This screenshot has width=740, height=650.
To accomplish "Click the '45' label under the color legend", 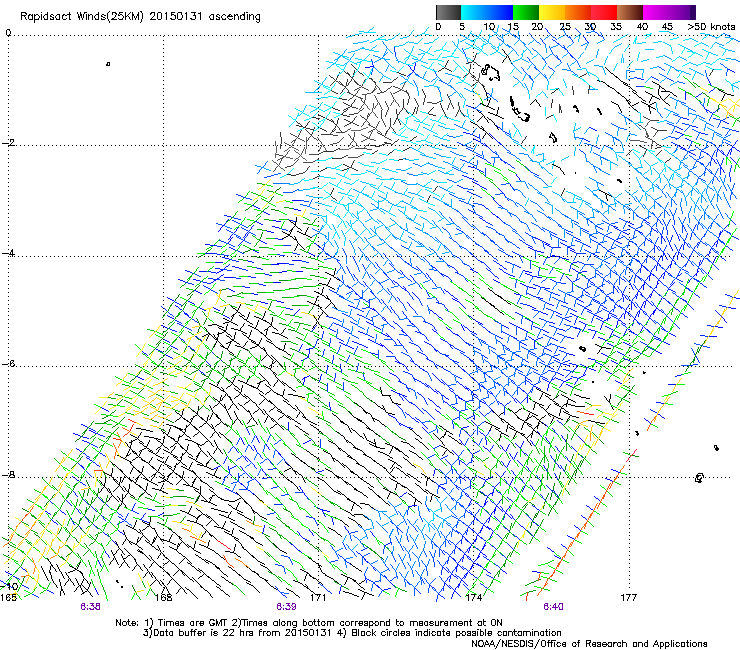I will point(667,26).
